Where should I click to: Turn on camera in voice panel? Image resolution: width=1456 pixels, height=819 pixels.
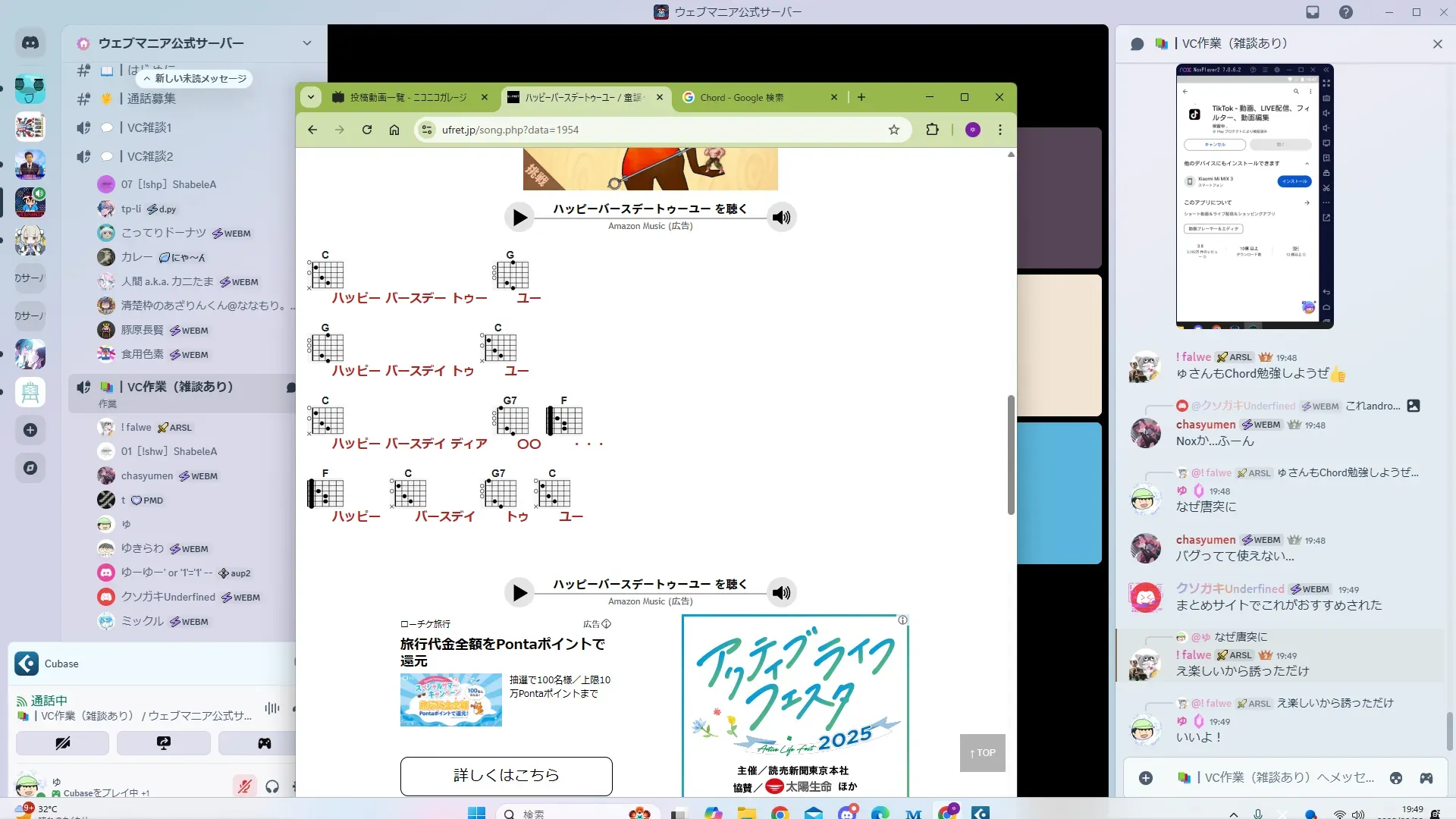(x=62, y=743)
